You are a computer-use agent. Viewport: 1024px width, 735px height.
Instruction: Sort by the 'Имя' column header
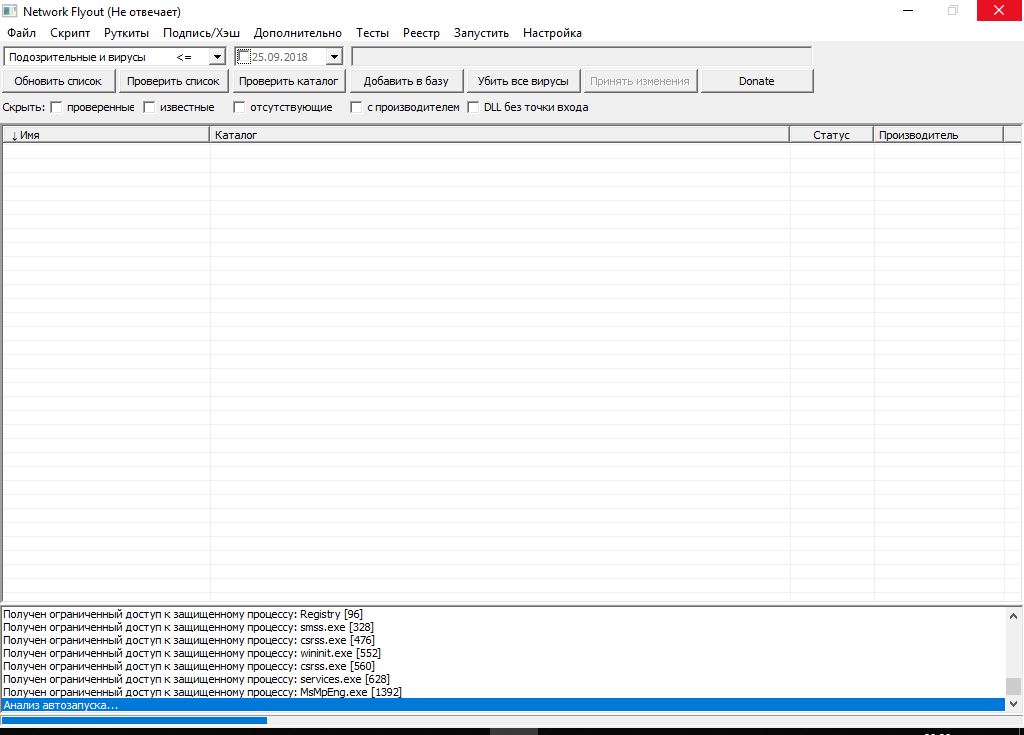pyautogui.click(x=105, y=135)
